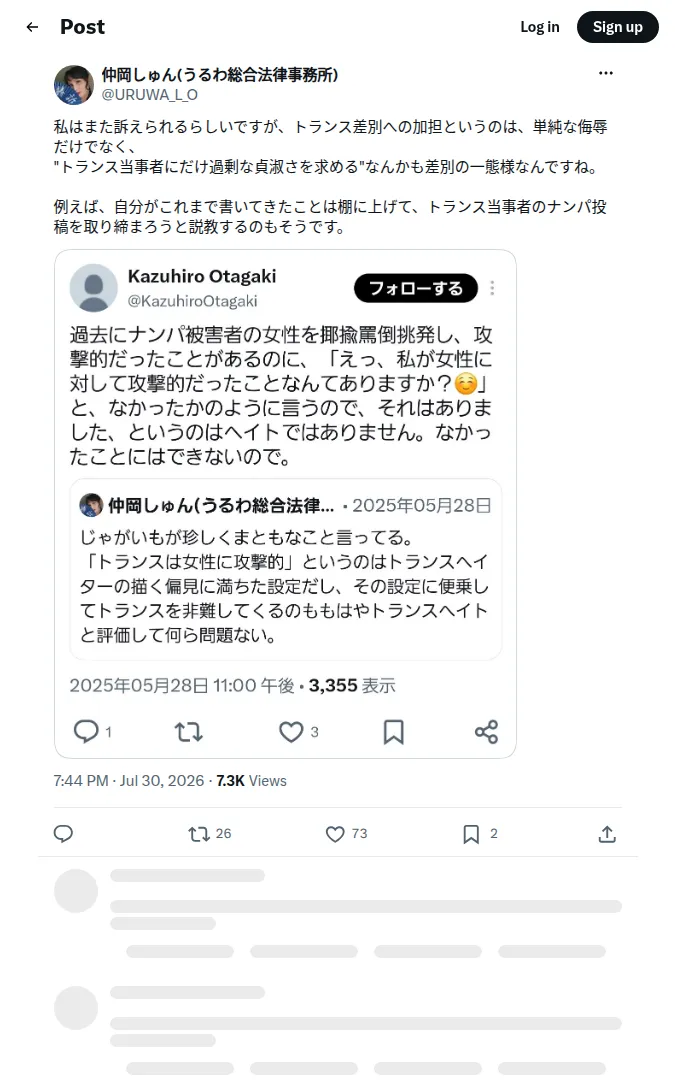Screen dimensions: 675x1091
Task: Open the 7:44 PM Jul 30, 2026 timestamp
Action: (x=129, y=781)
